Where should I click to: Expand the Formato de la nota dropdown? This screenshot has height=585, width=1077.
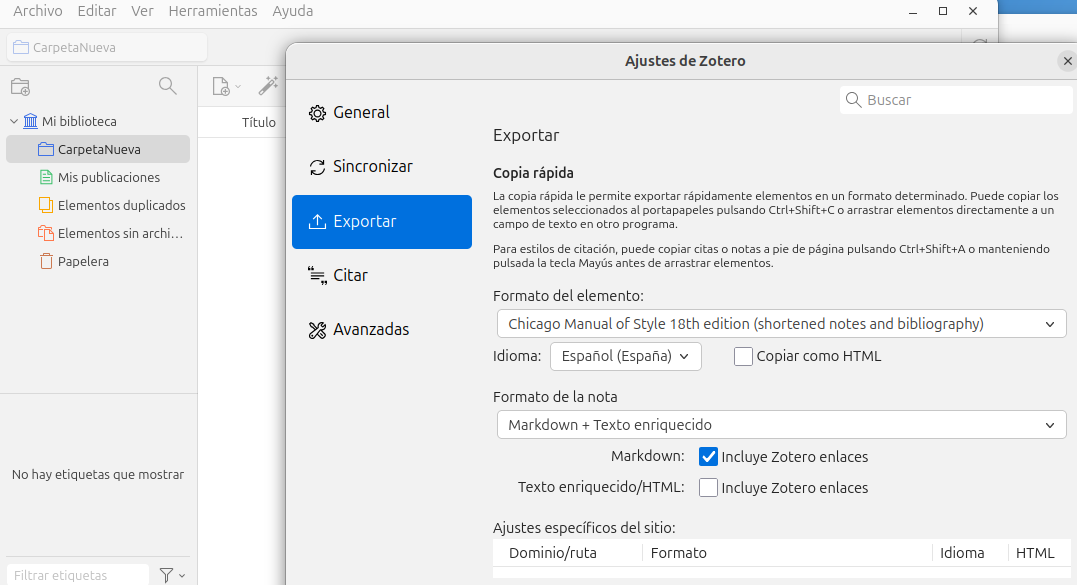pos(781,425)
